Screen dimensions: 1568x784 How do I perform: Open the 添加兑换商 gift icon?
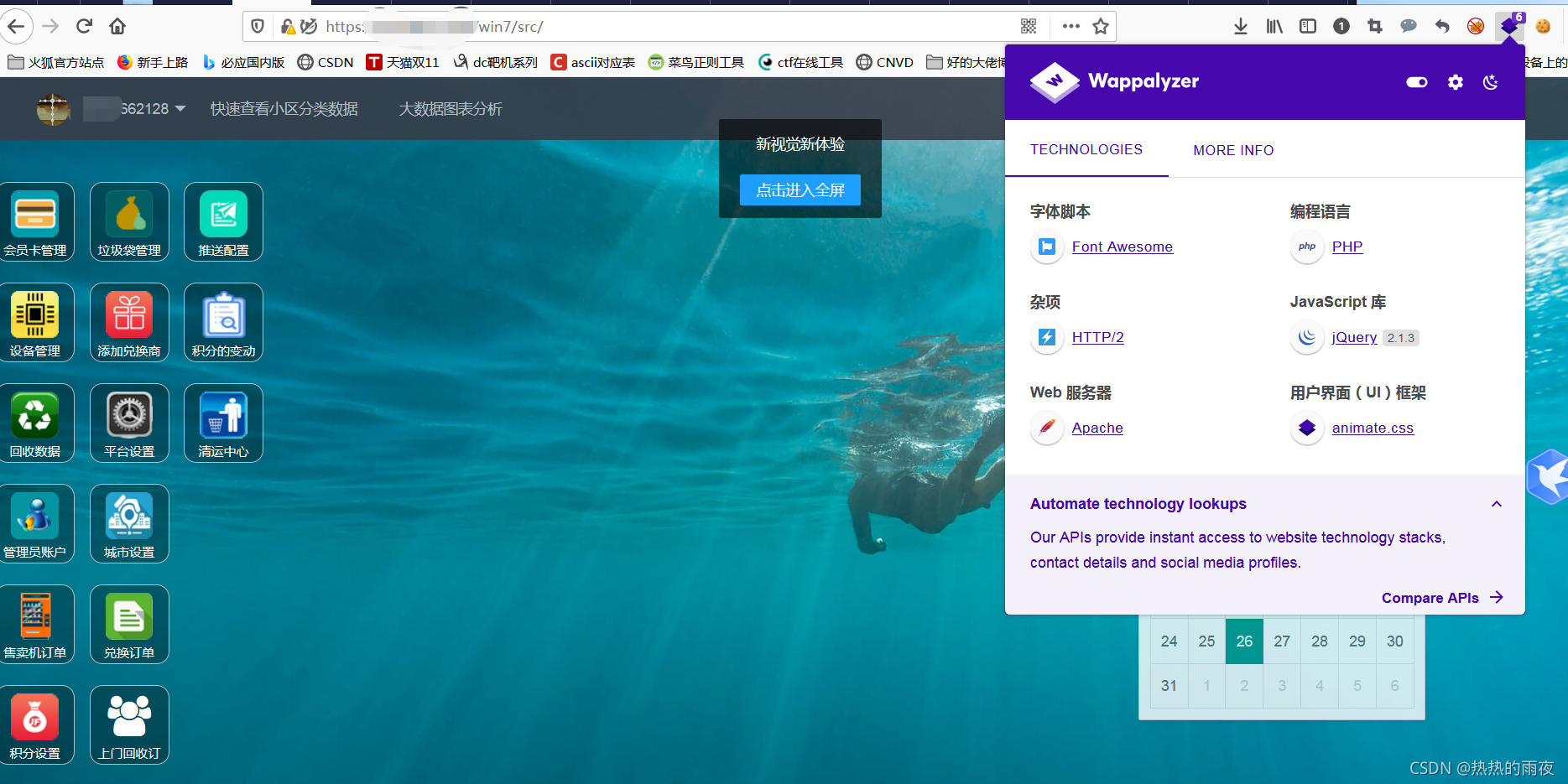(x=129, y=323)
